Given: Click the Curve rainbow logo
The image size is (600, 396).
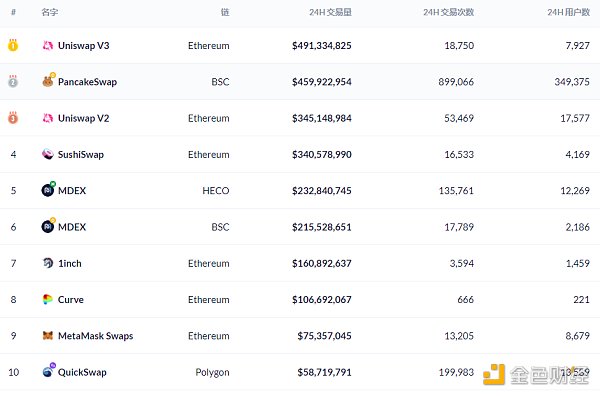Looking at the screenshot, I should click(x=47, y=299).
